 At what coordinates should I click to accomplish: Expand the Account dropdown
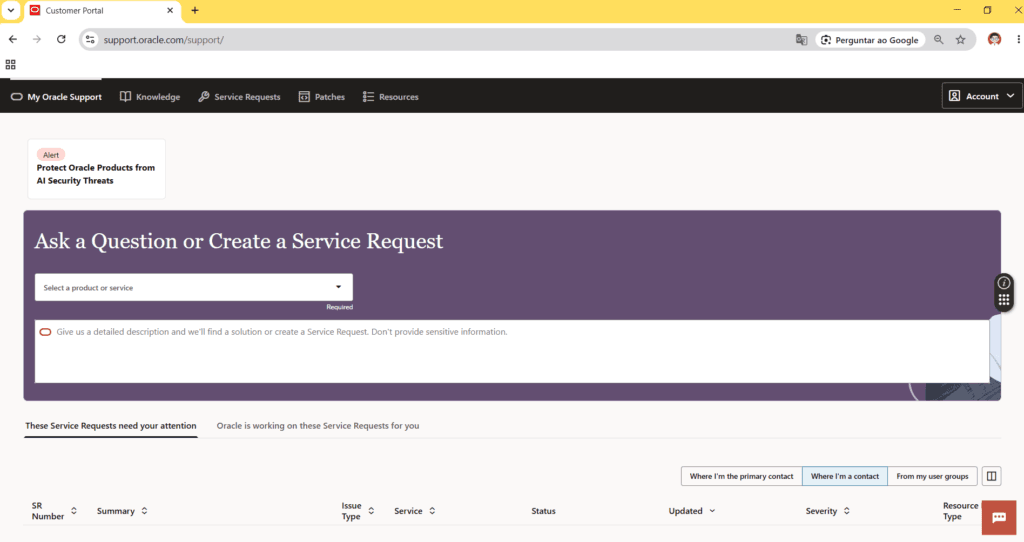pyautogui.click(x=982, y=96)
